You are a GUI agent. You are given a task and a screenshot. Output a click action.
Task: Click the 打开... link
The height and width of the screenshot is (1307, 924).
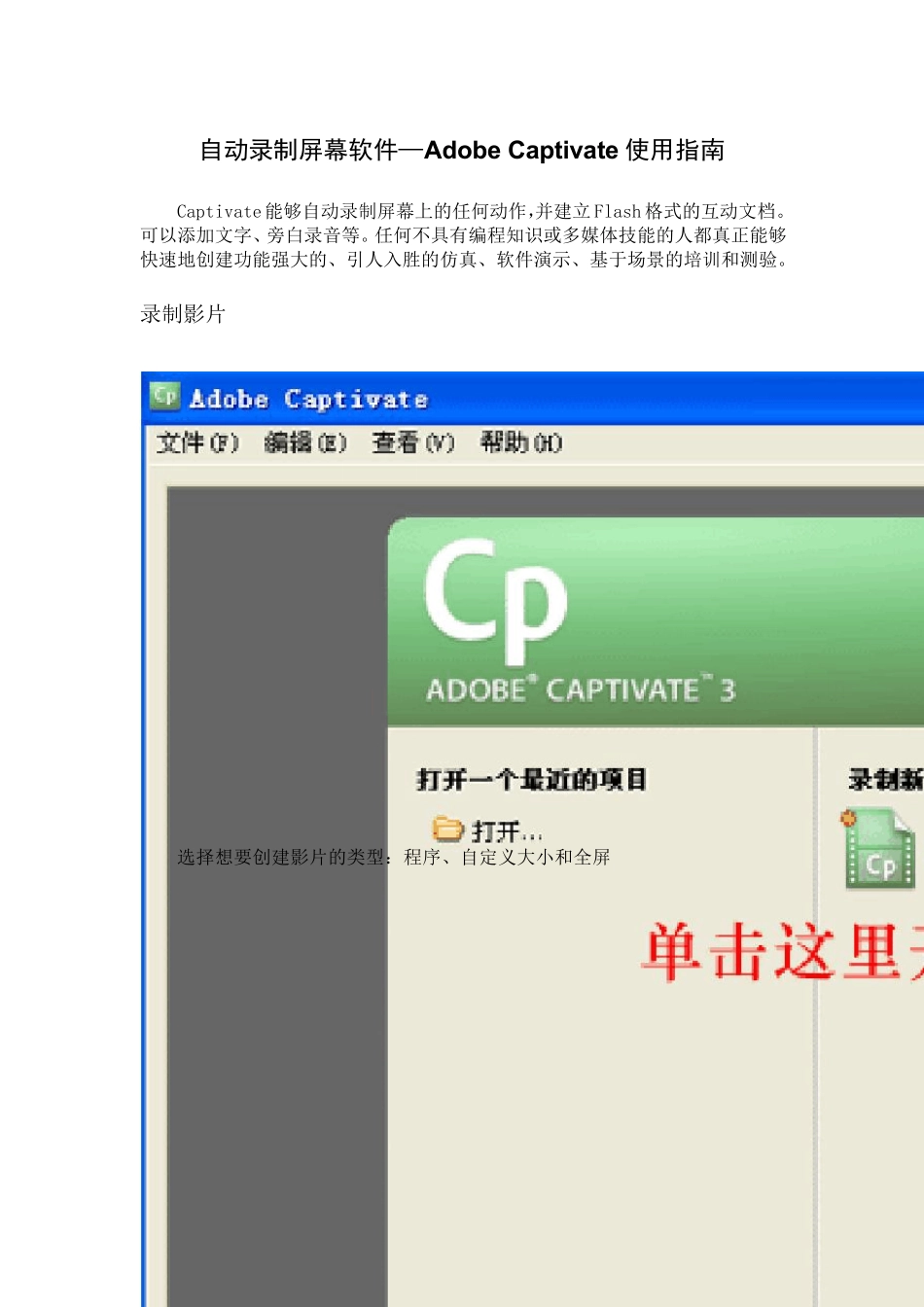[507, 831]
